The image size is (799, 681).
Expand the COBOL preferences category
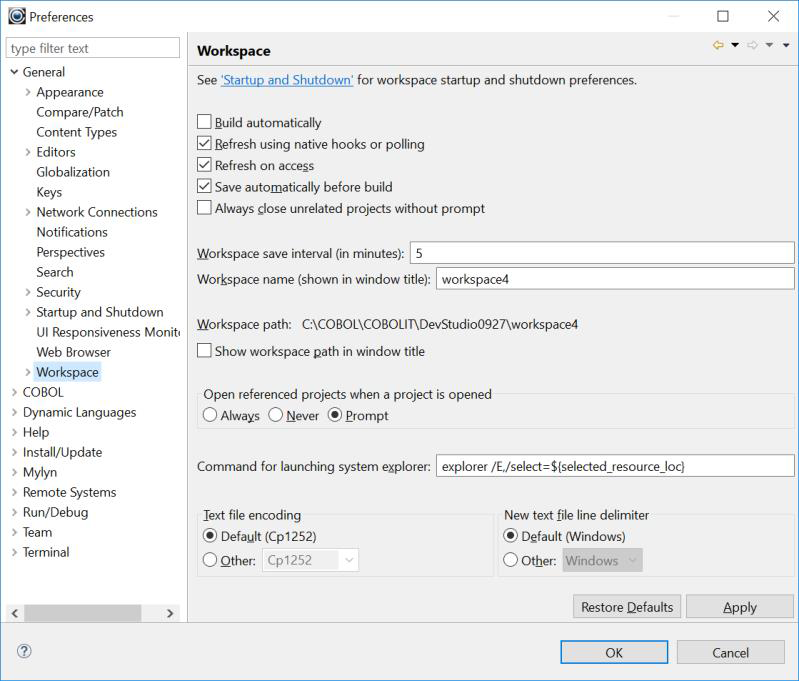(14, 392)
